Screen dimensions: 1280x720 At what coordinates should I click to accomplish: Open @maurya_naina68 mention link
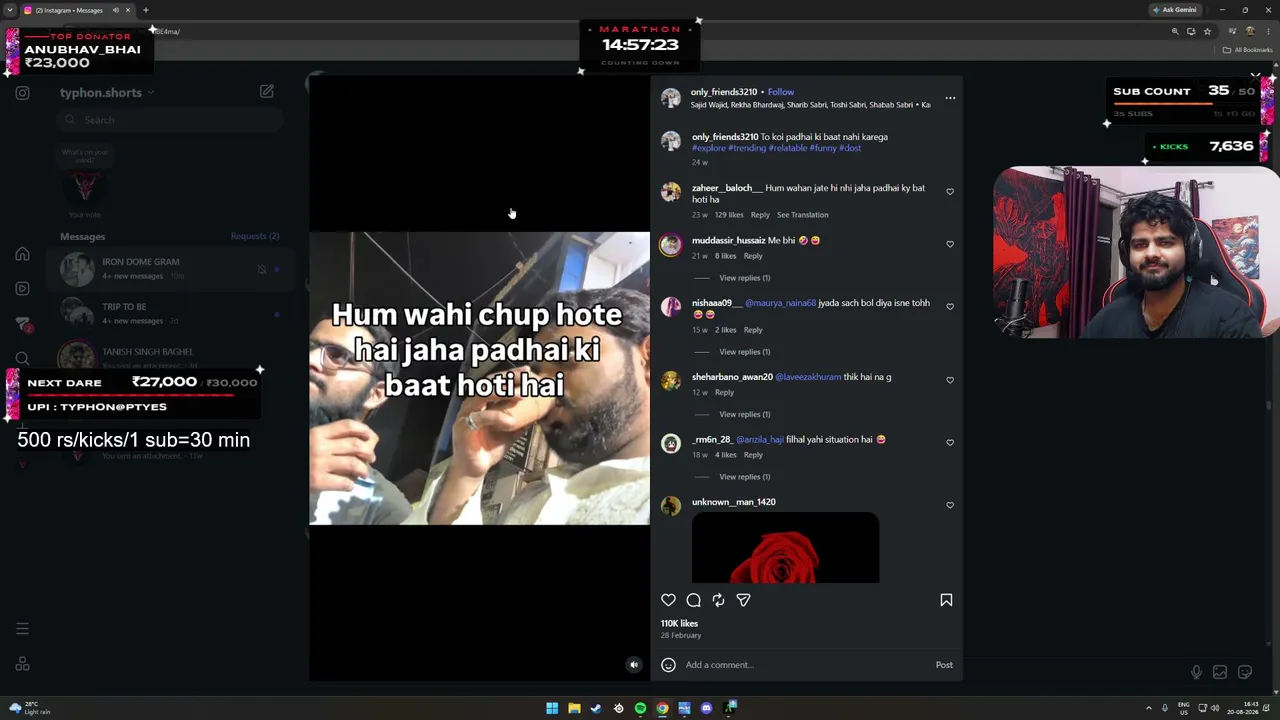pos(781,303)
